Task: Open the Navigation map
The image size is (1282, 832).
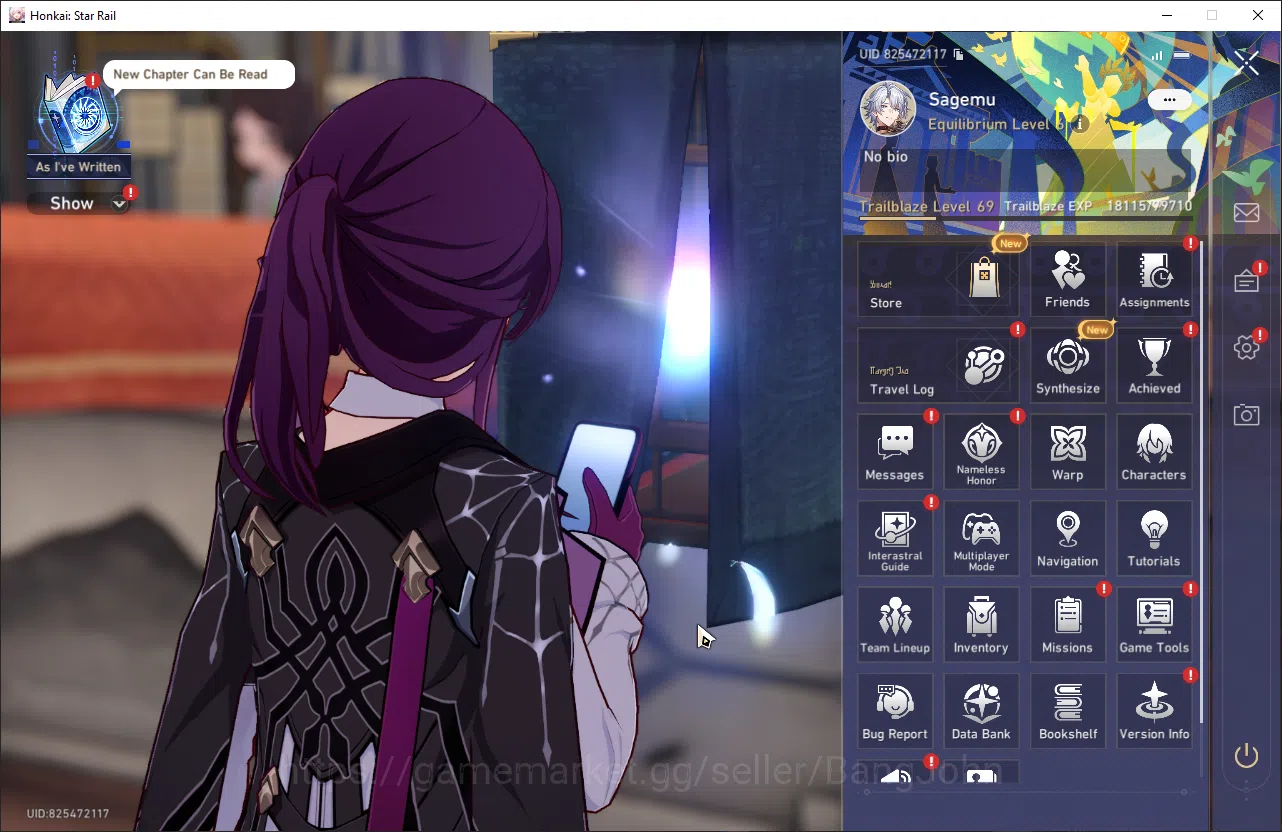Action: tap(1068, 538)
